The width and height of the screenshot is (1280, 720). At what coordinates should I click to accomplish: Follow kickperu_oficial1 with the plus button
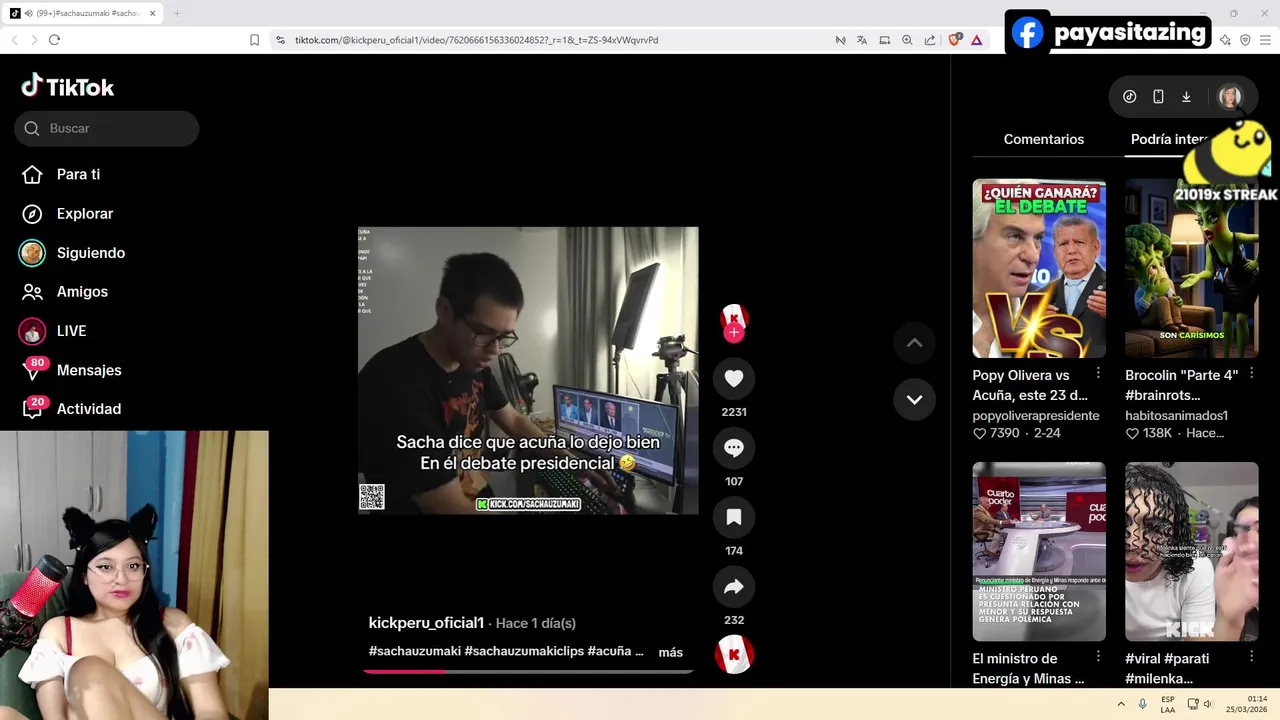pos(734,333)
